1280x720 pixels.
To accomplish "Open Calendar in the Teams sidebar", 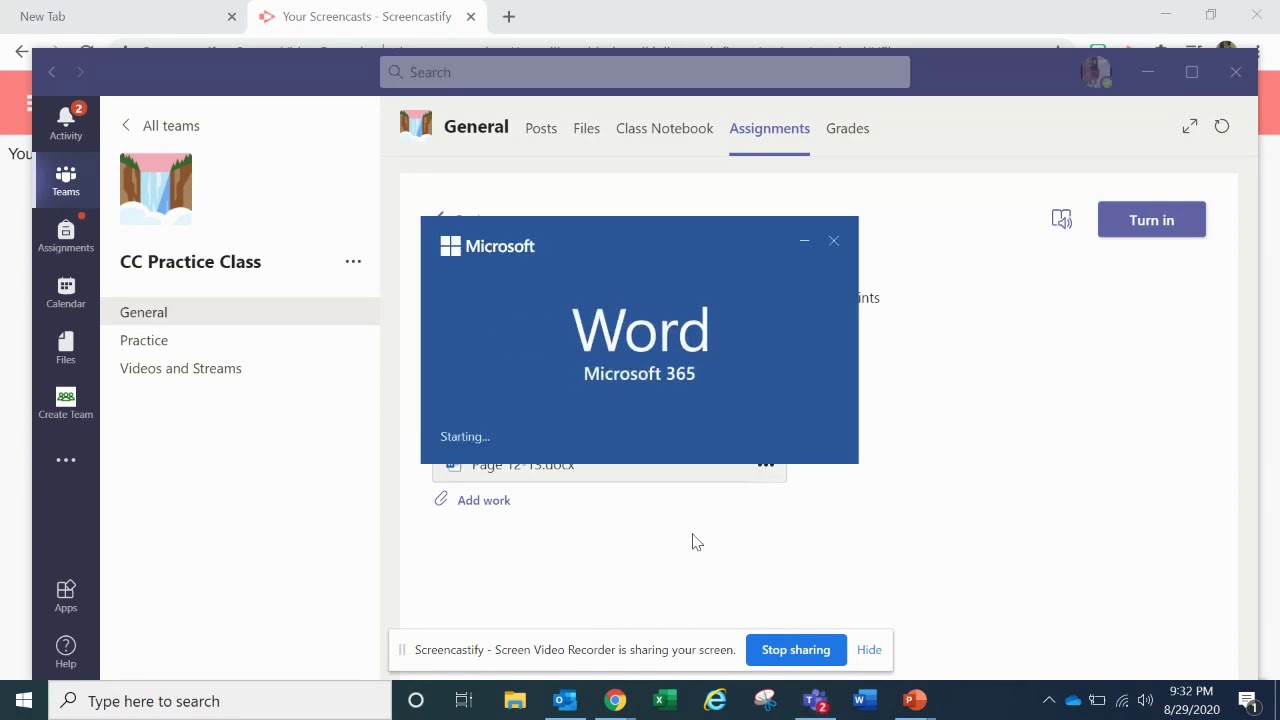I will click(66, 292).
